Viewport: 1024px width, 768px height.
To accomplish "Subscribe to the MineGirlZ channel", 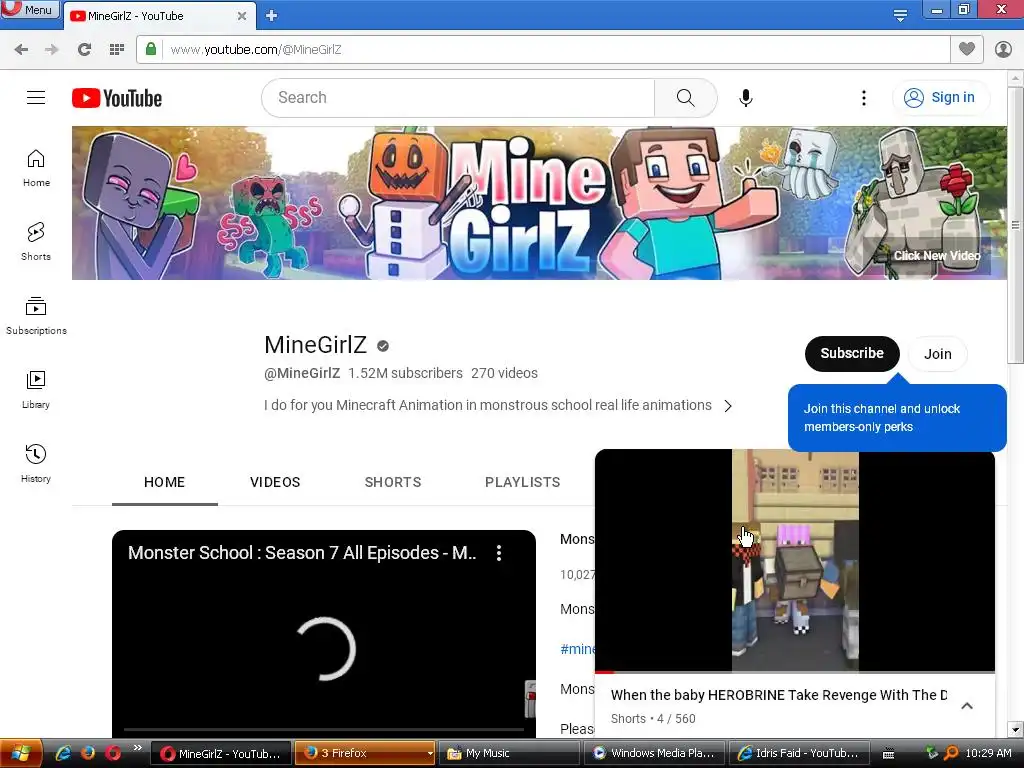I will click(852, 353).
